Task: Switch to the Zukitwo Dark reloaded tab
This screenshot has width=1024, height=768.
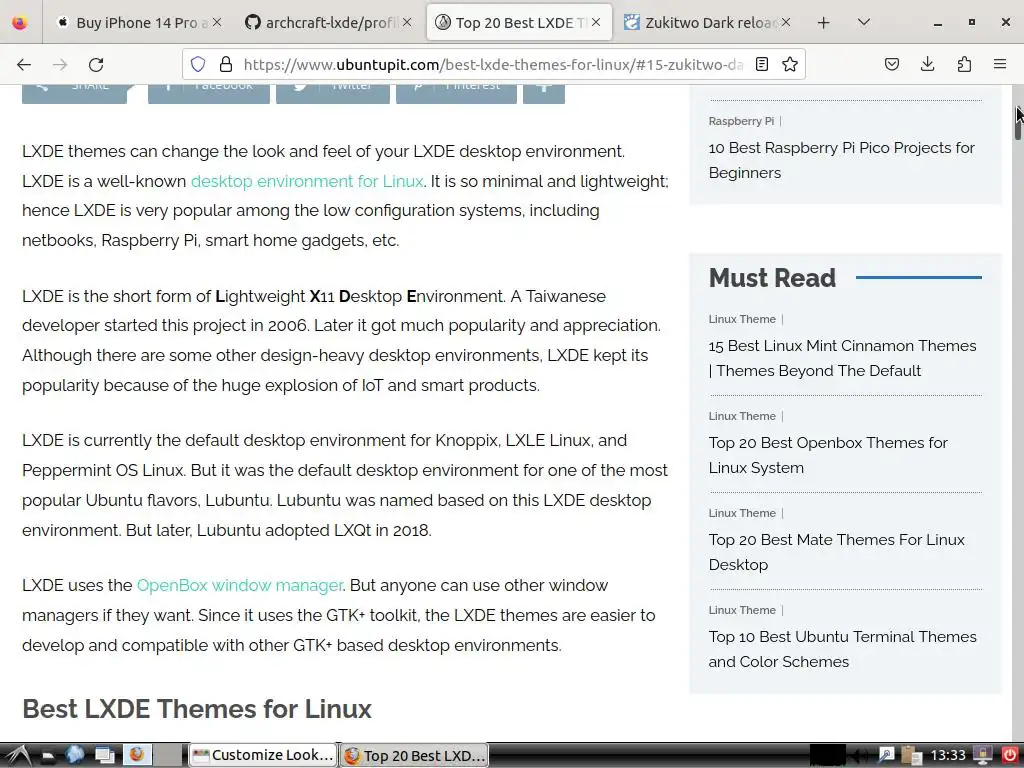Action: tap(708, 23)
